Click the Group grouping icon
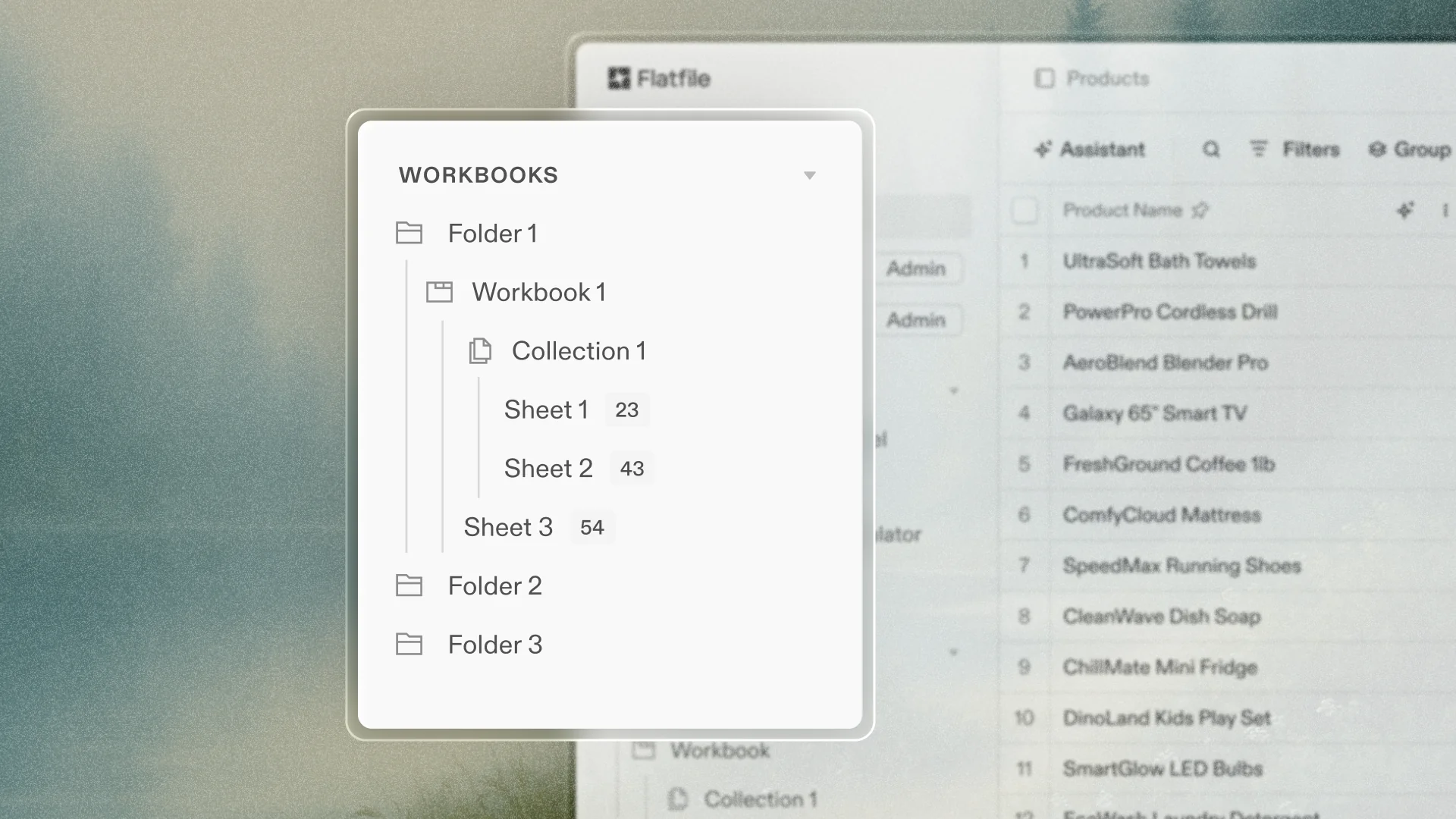The height and width of the screenshot is (819, 1456). [x=1379, y=149]
